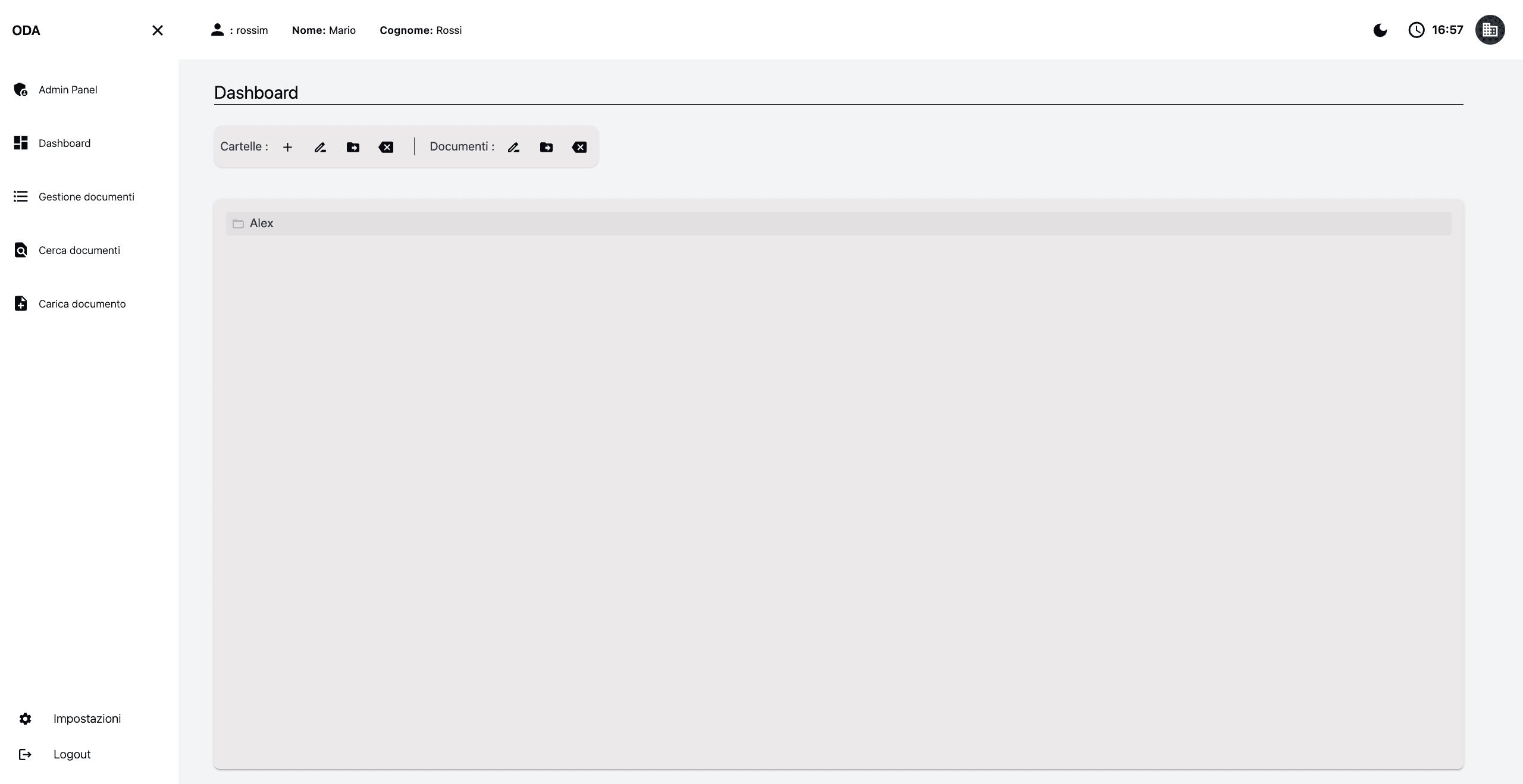This screenshot has width=1523, height=784.
Task: Click the rename folder pencil icon
Action: click(320, 147)
